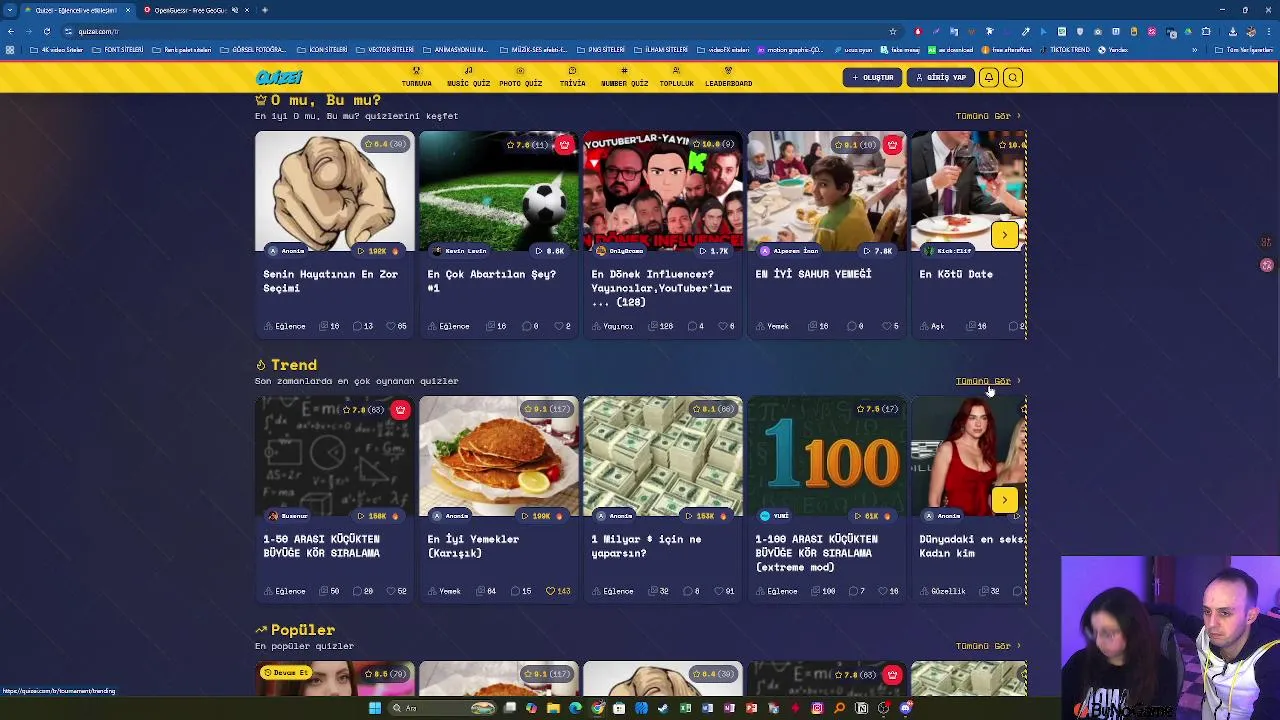The image size is (1280, 720).
Task: Open the FONT SİTELERİ bookmarks folder
Action: click(x=118, y=50)
